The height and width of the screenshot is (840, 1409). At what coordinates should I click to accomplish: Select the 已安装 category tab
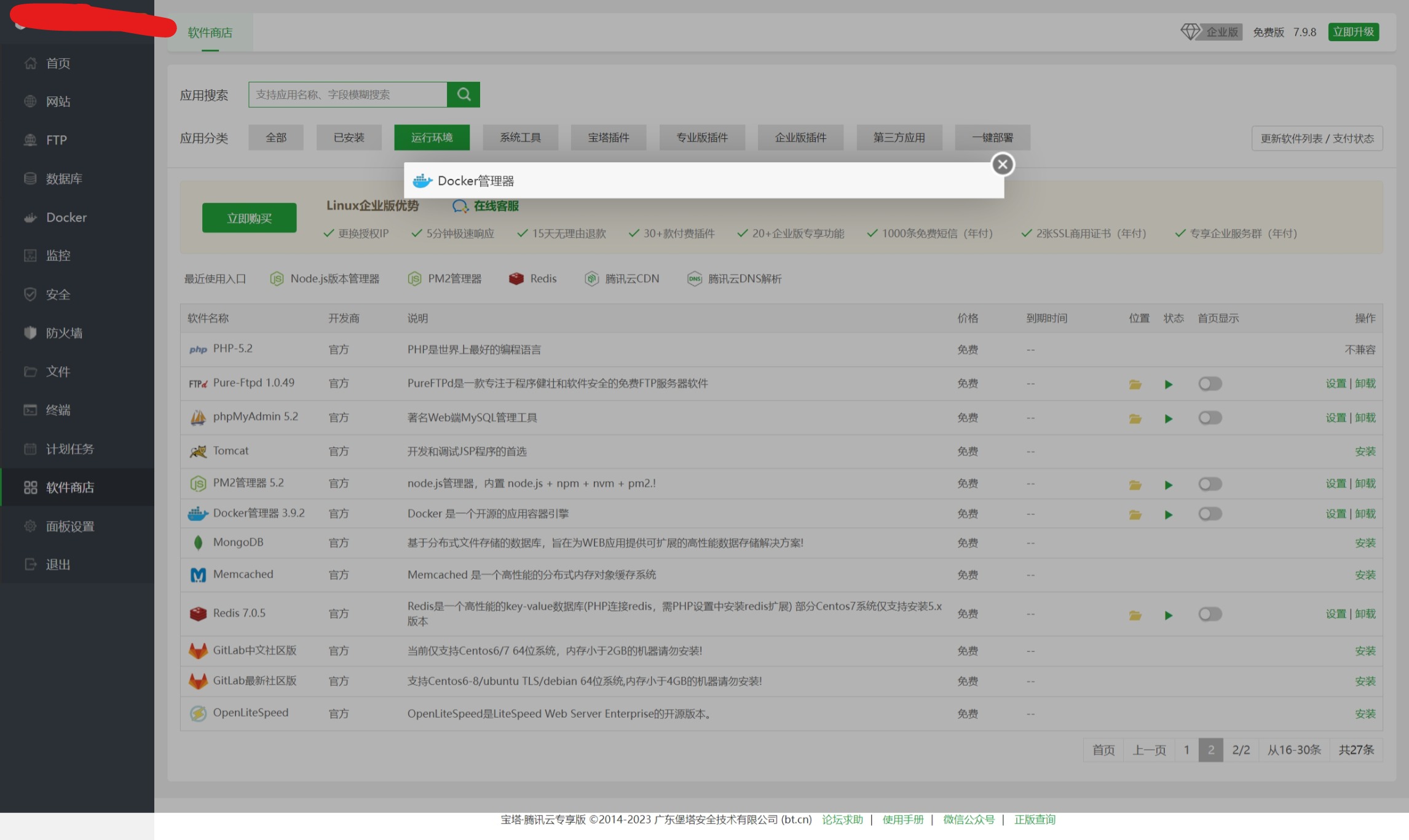tap(349, 138)
